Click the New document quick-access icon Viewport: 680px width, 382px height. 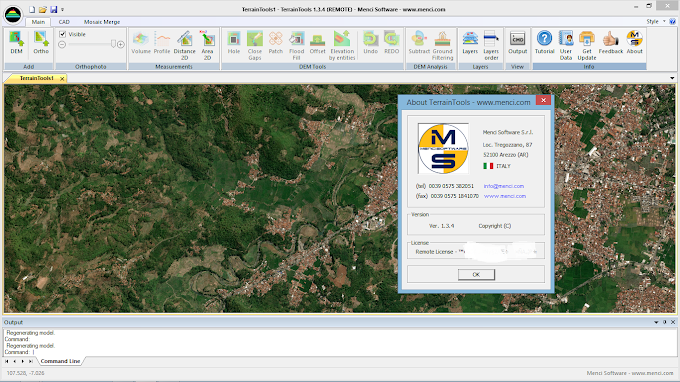tap(32, 9)
